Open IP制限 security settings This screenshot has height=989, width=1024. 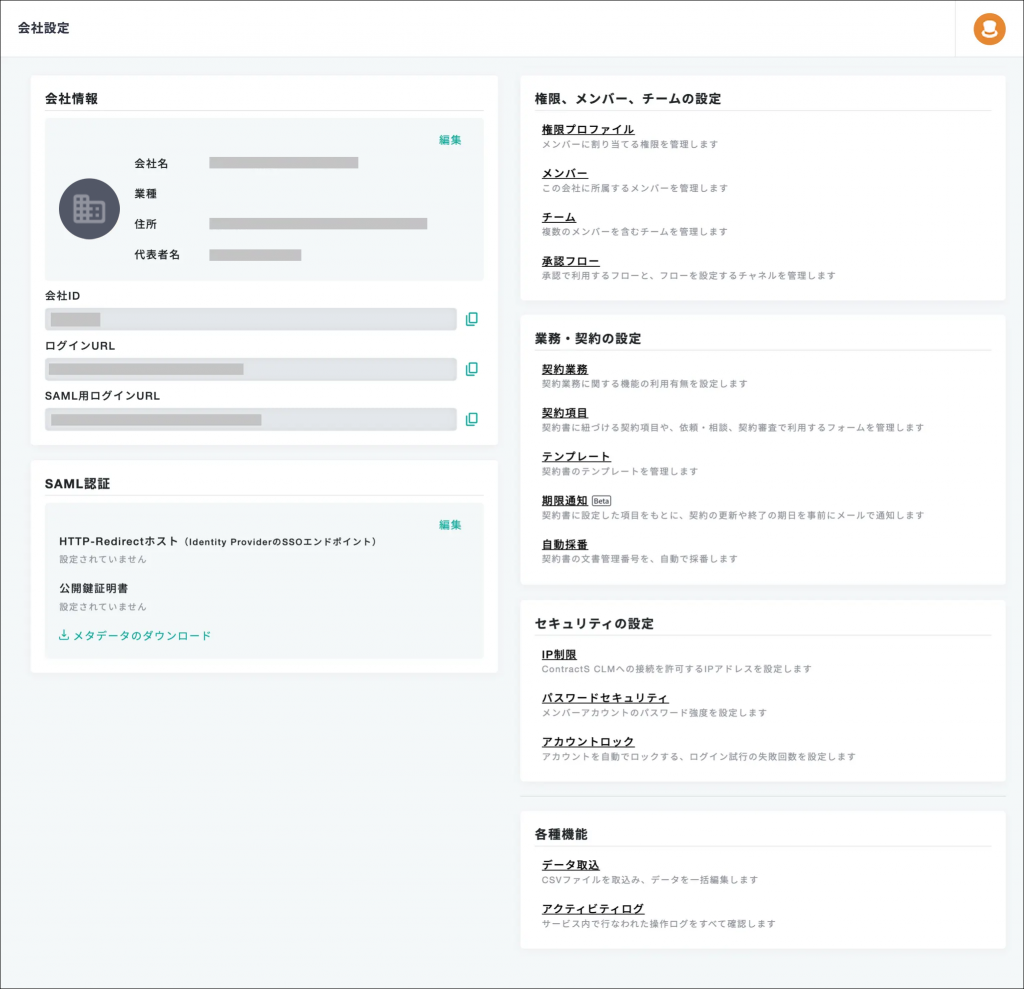[558, 654]
